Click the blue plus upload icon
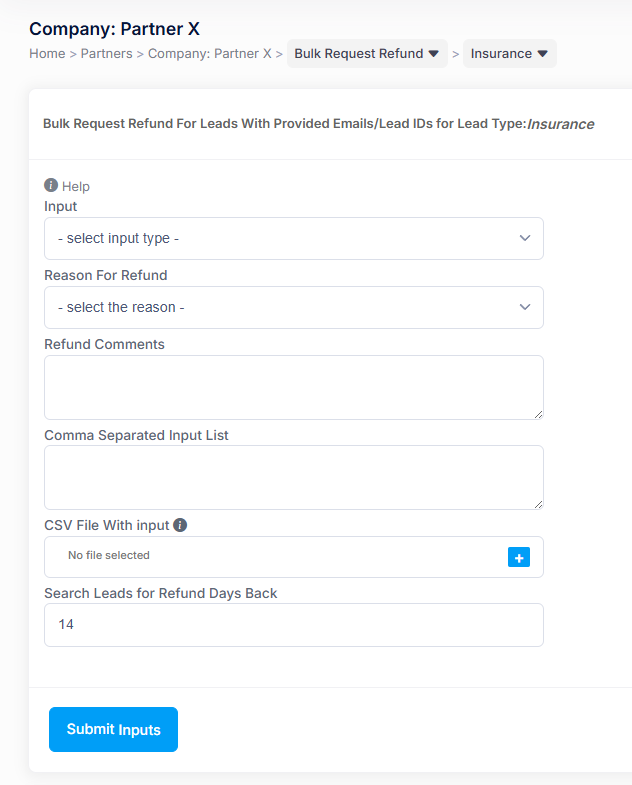 [x=518, y=557]
